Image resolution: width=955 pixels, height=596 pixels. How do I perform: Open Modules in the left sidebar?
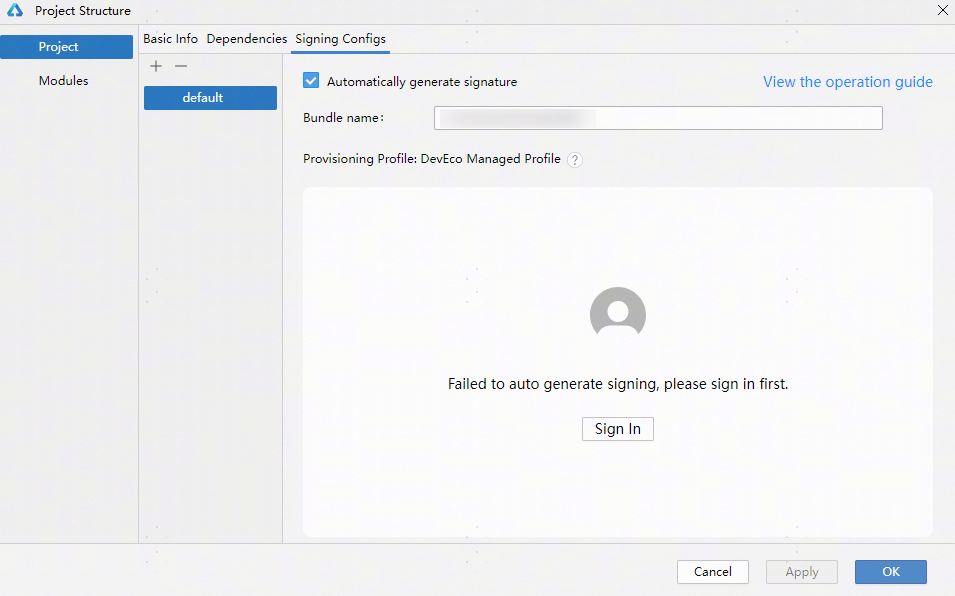tap(63, 80)
